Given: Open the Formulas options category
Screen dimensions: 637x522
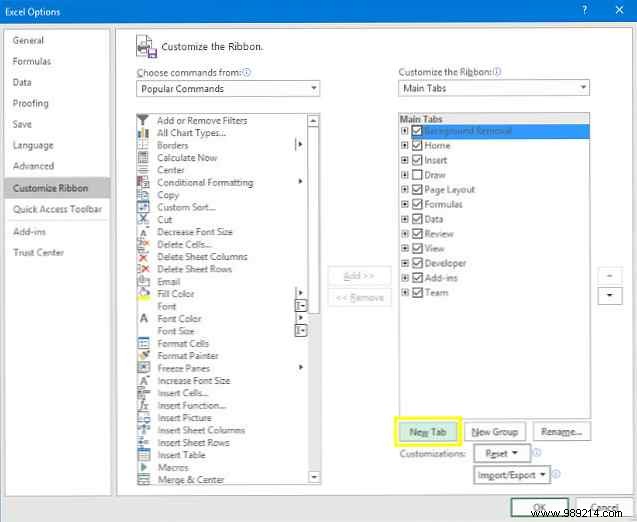Looking at the screenshot, I should (x=32, y=61).
